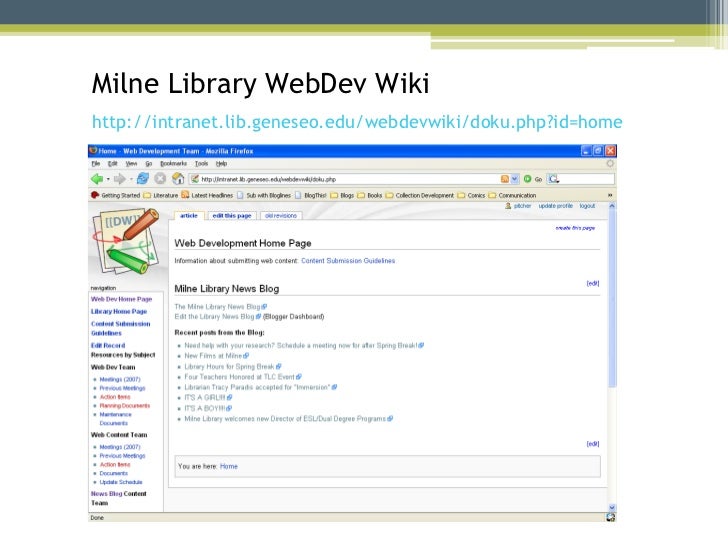This screenshot has width=728, height=546.
Task: Open the Forward button history dropdown arrow
Action: coord(131,179)
